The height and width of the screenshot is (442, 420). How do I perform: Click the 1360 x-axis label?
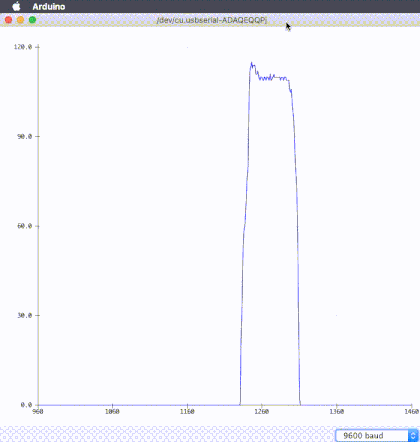(336, 412)
